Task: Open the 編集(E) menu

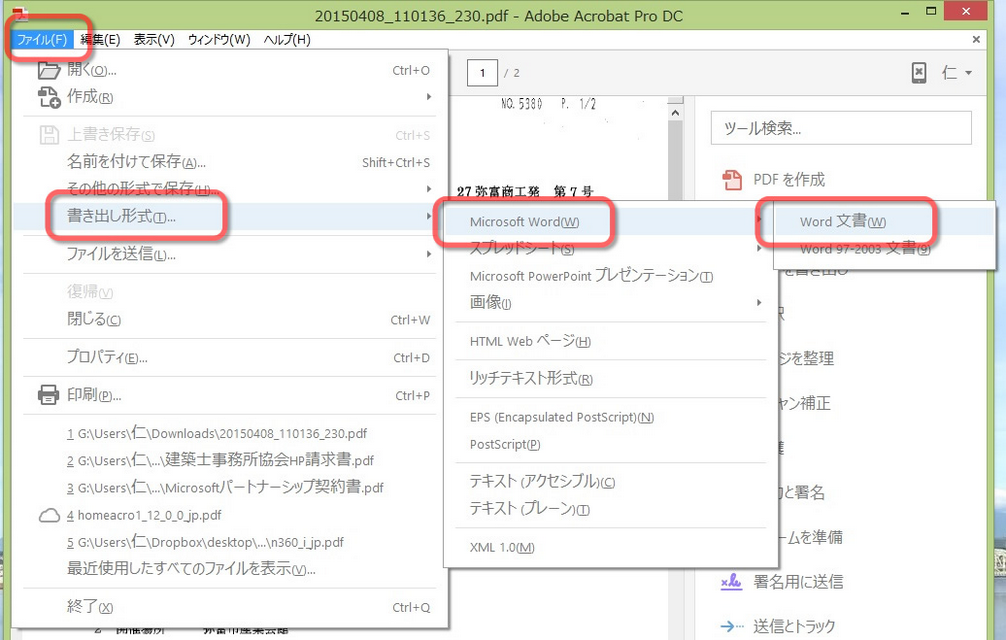Action: pos(100,40)
